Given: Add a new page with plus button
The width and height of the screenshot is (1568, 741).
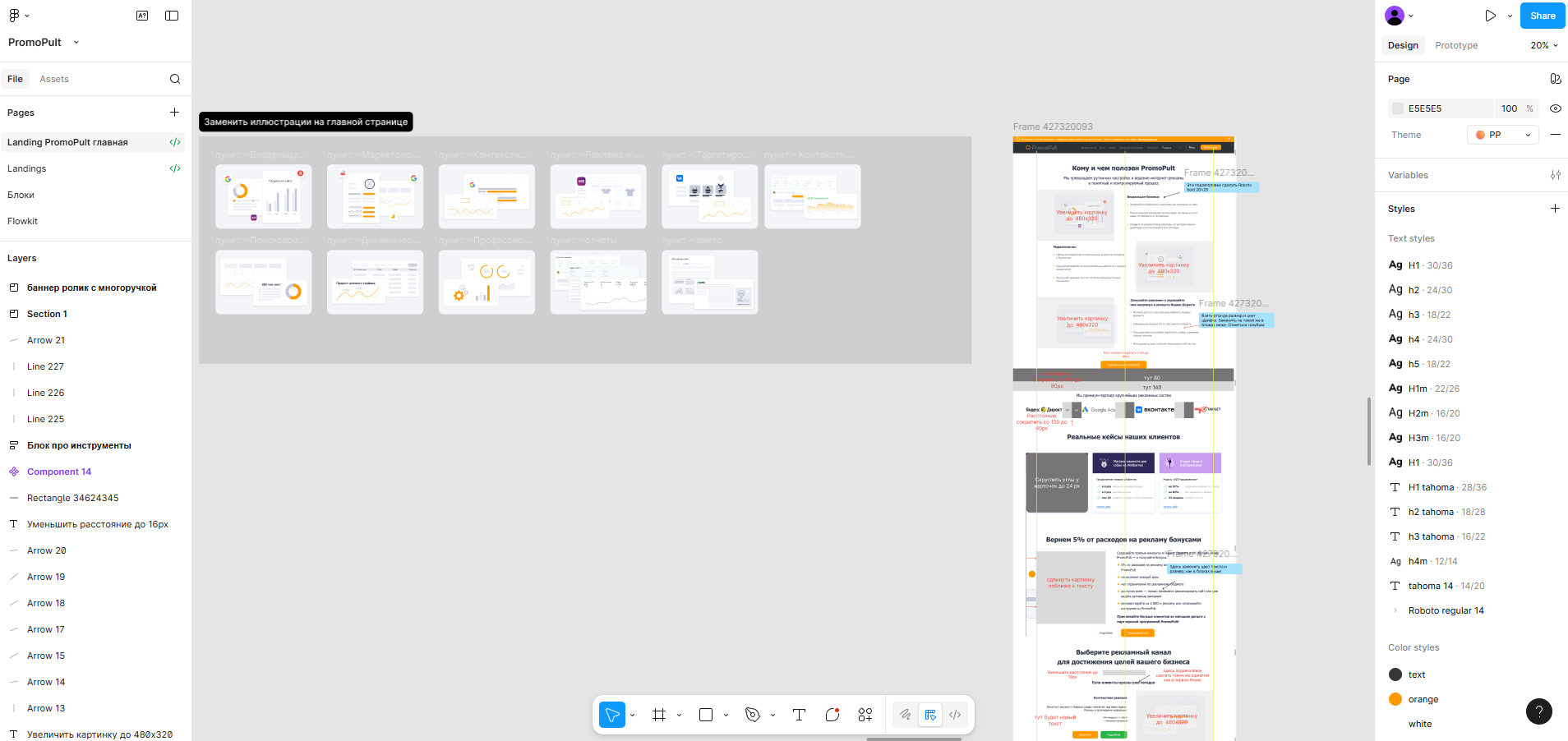Looking at the screenshot, I should pyautogui.click(x=174, y=113).
